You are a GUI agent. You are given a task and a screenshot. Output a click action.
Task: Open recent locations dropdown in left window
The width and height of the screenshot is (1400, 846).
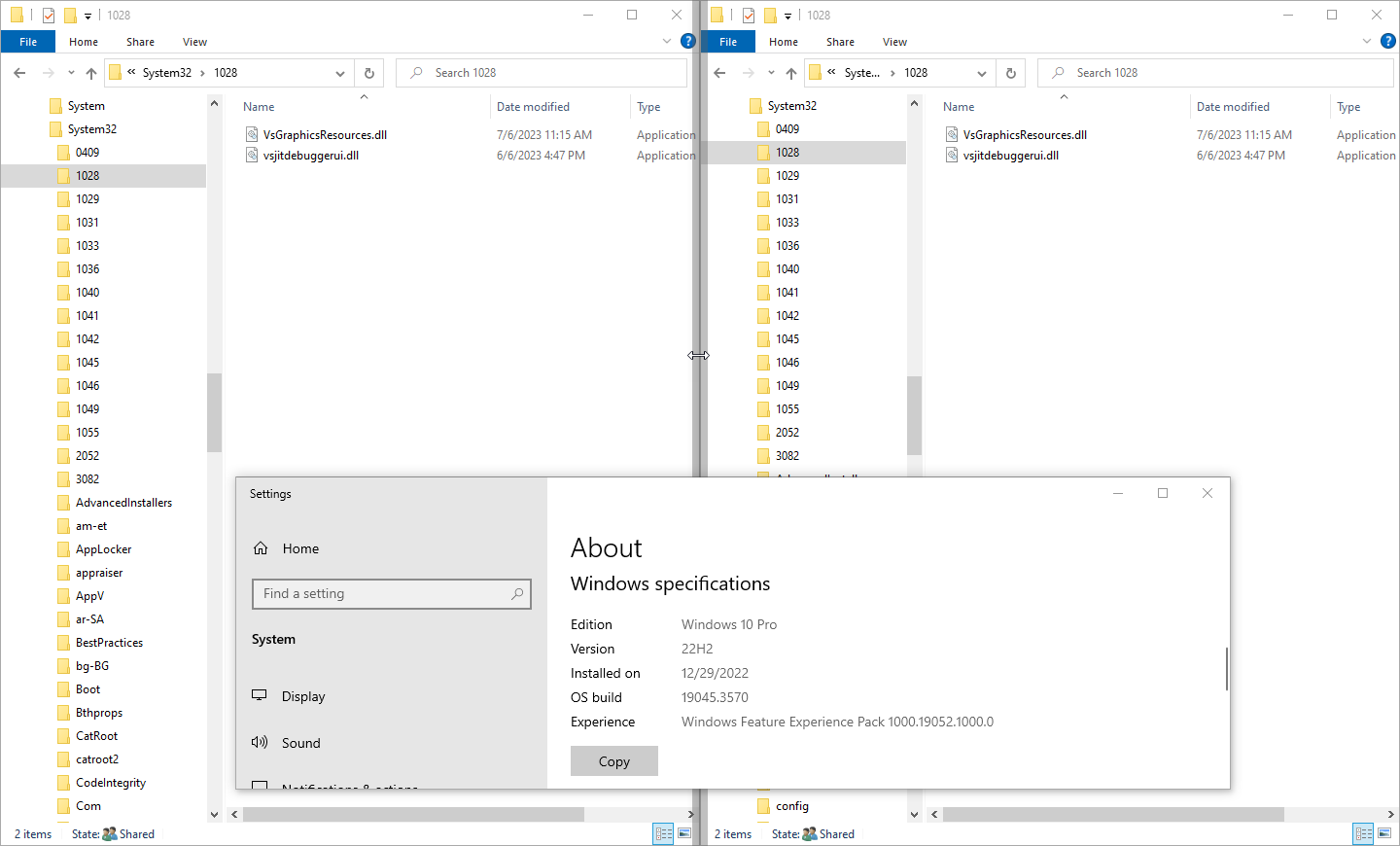pos(71,73)
